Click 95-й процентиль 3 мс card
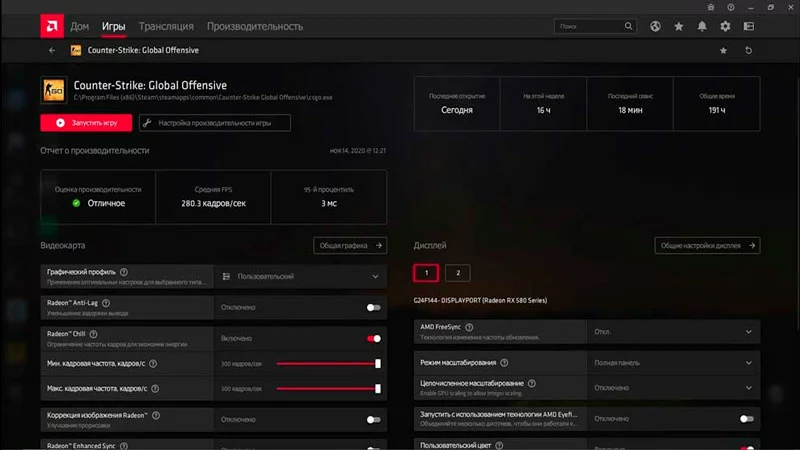This screenshot has width=800, height=450. click(x=329, y=197)
